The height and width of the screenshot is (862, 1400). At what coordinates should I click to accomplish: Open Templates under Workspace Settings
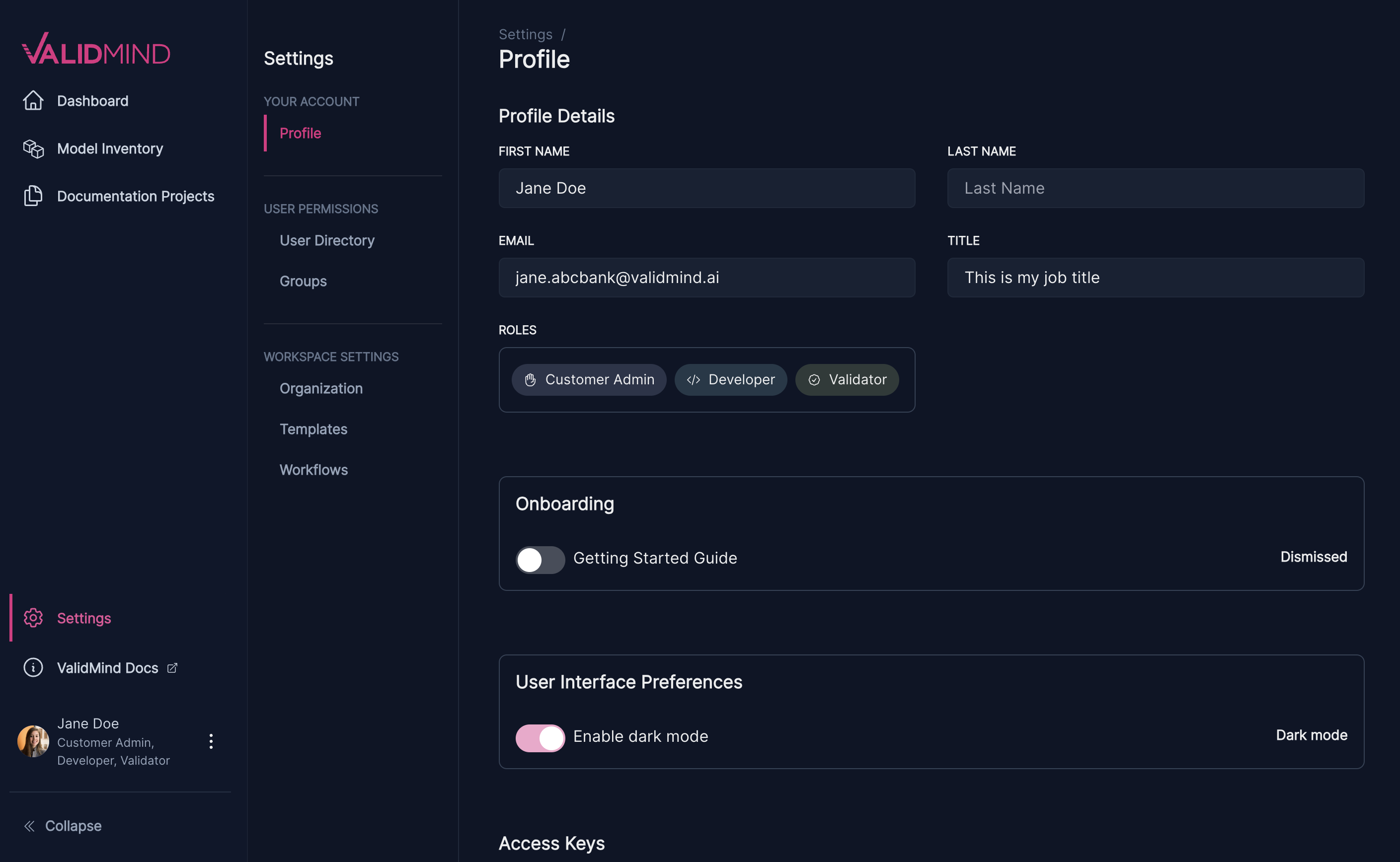[x=313, y=429]
